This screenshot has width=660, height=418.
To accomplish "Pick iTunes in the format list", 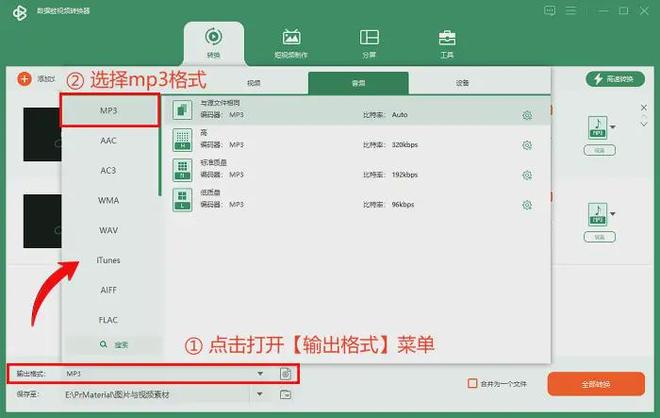I will pos(109,260).
